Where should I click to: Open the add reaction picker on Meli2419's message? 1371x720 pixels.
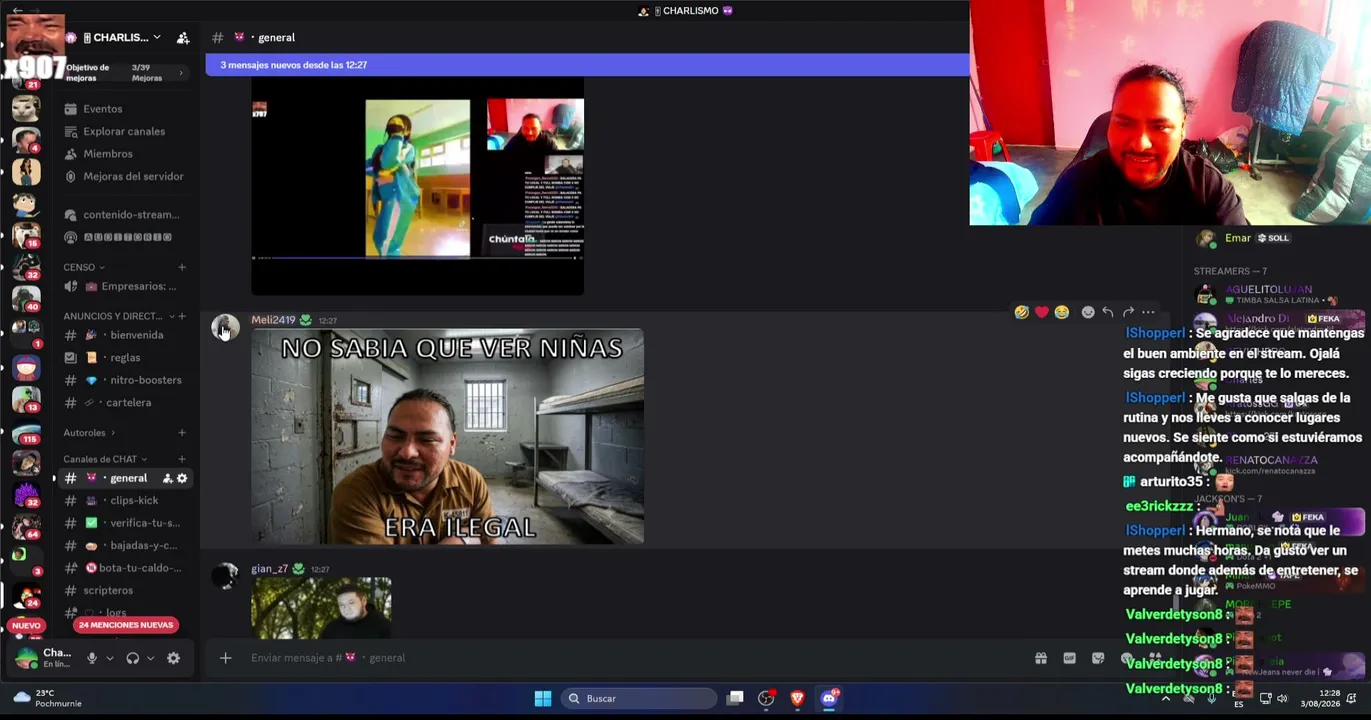click(1088, 313)
